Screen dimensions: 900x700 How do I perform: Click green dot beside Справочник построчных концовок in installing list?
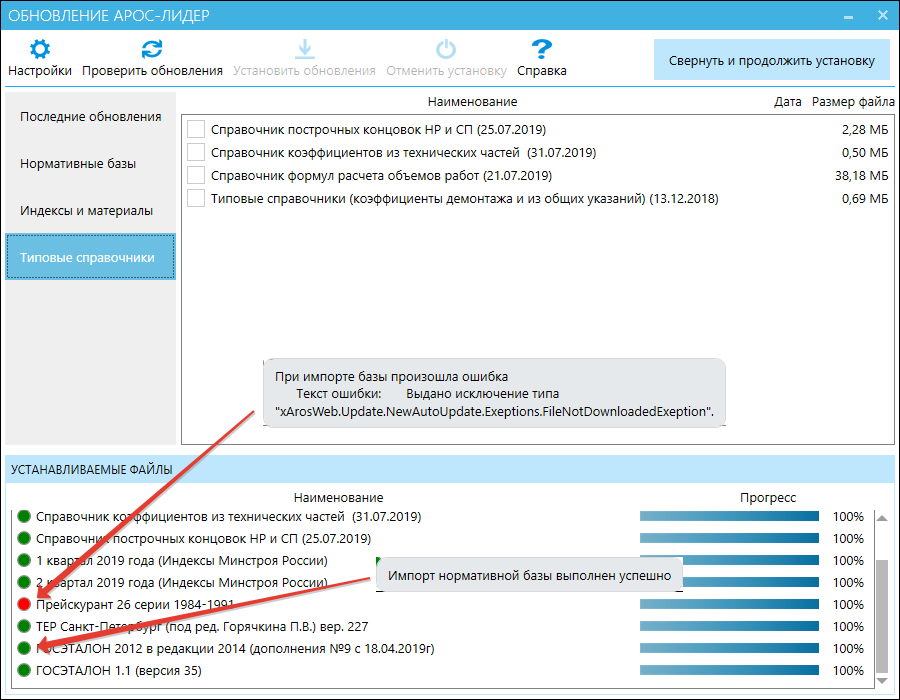click(24, 538)
